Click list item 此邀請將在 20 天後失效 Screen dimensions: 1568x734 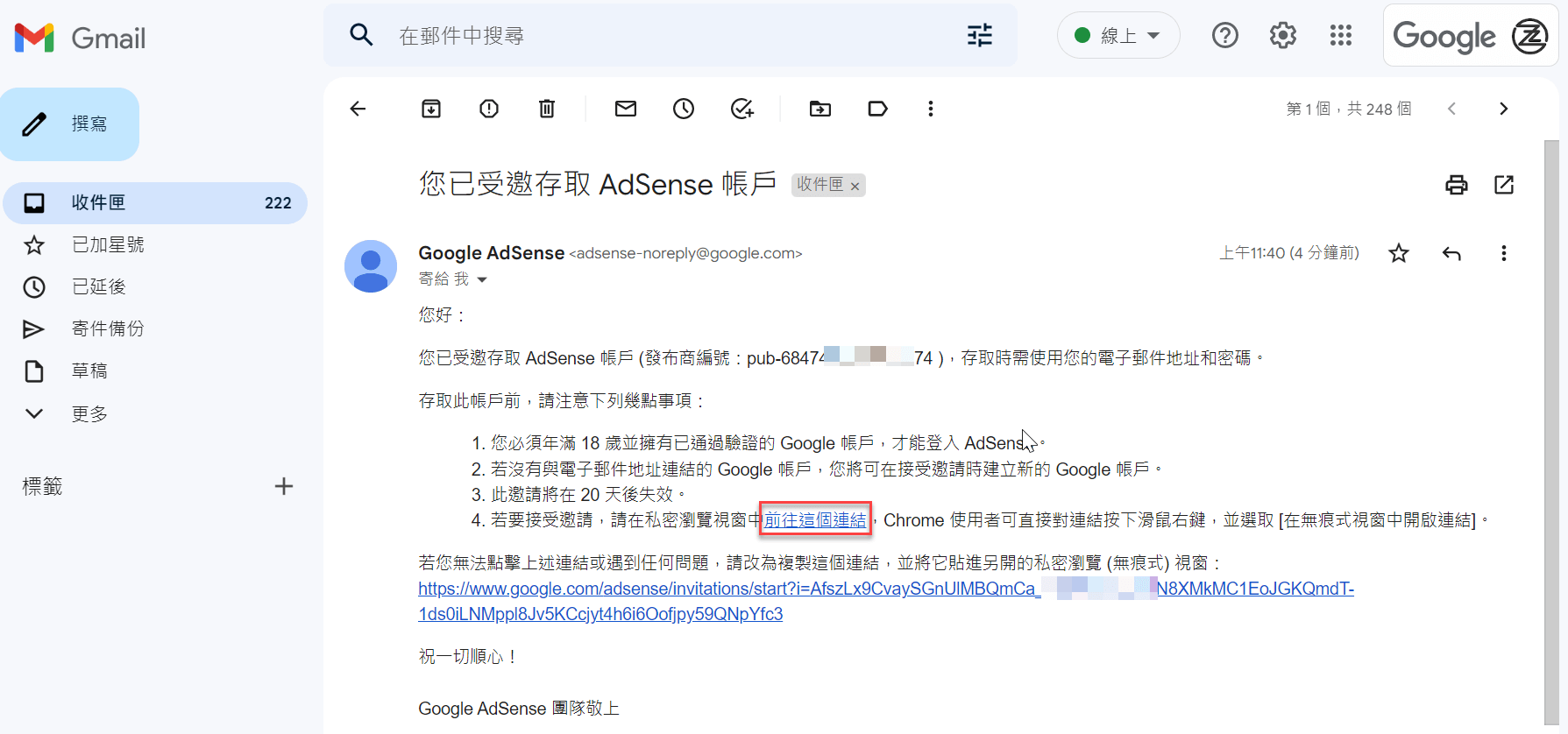(589, 495)
